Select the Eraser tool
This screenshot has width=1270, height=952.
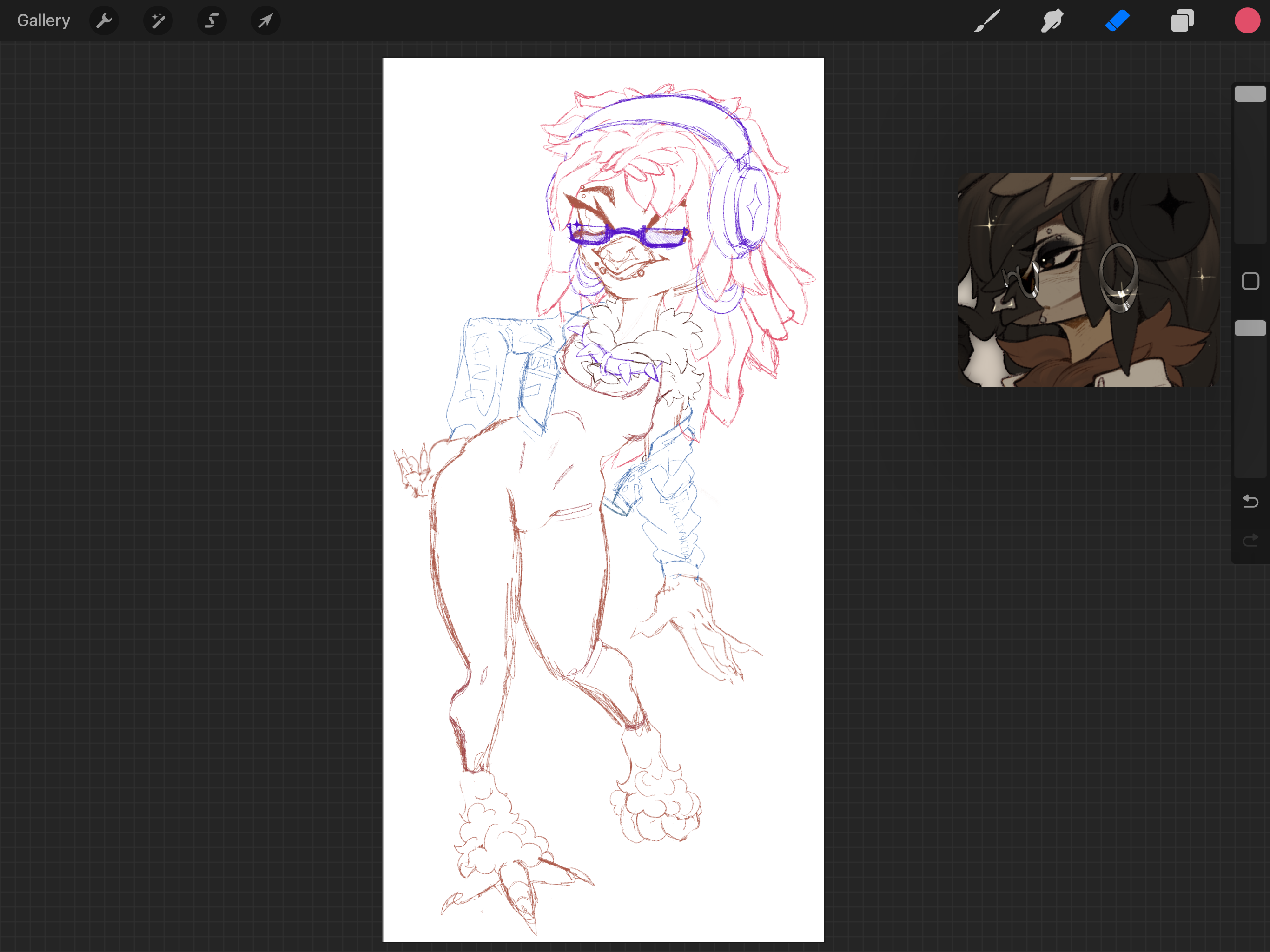coord(1117,21)
